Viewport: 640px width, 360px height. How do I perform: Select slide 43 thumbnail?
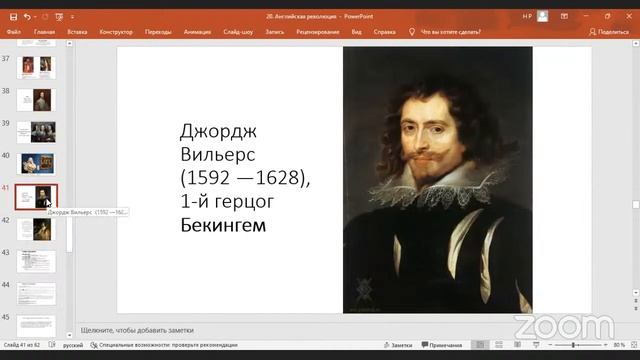[x=36, y=261]
